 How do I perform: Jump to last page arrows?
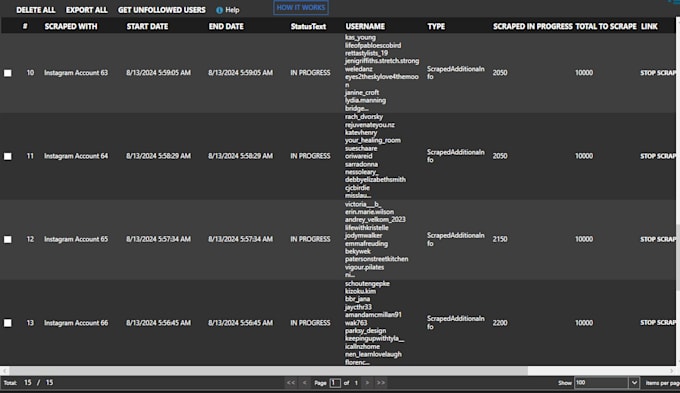(381, 383)
